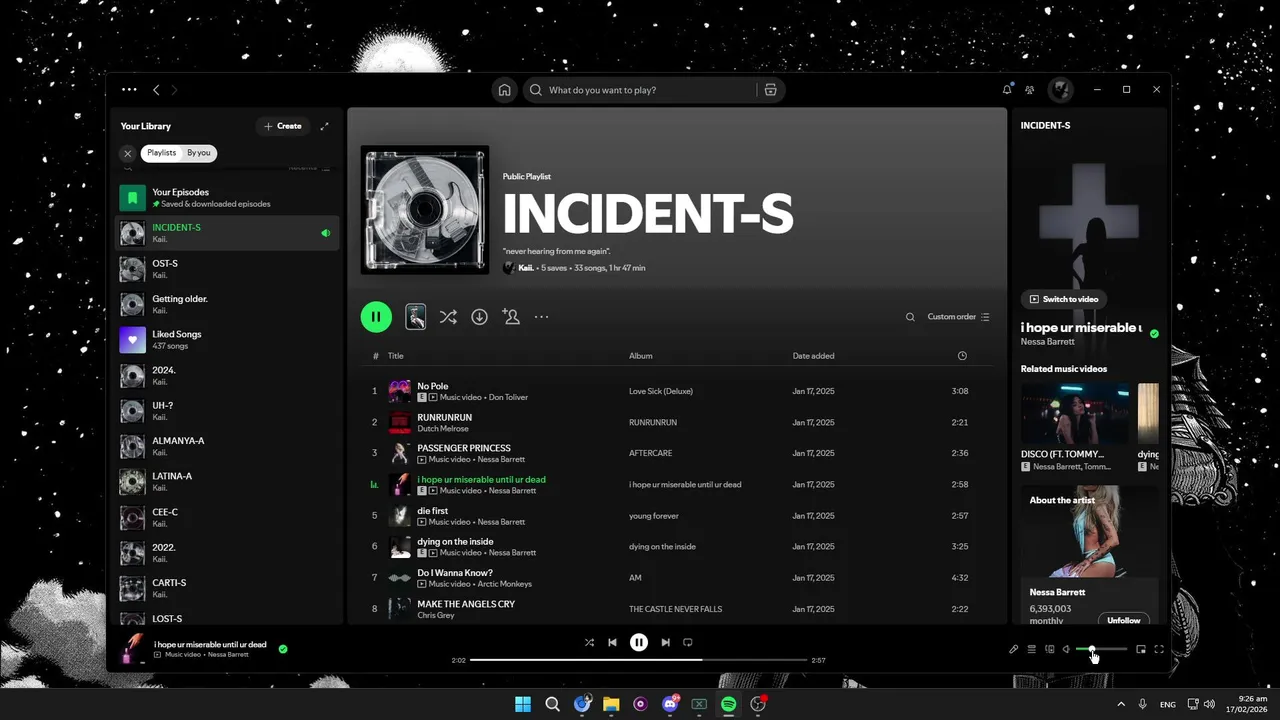The width and height of the screenshot is (1280, 720).
Task: Toggle saved checkmark in bottom now-playing bar
Action: [283, 649]
